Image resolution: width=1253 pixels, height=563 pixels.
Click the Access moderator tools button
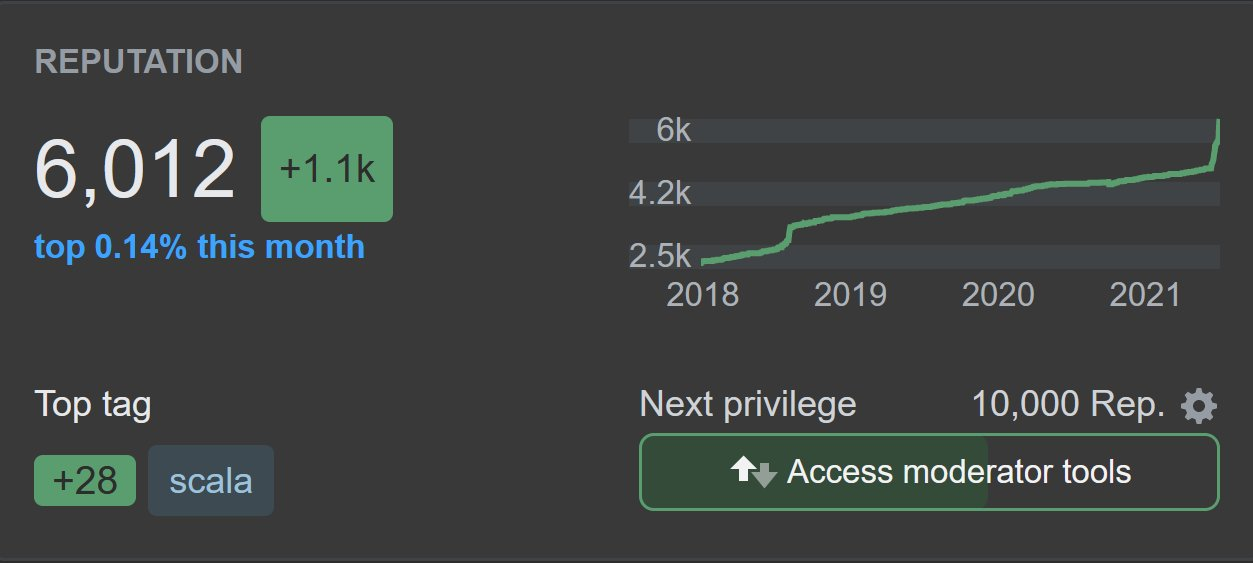929,472
